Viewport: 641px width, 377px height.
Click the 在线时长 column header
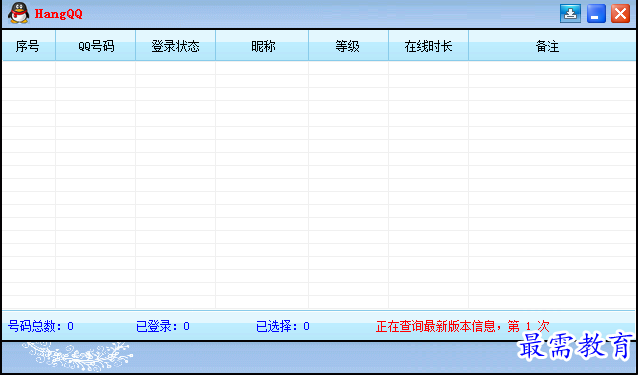pyautogui.click(x=428, y=46)
